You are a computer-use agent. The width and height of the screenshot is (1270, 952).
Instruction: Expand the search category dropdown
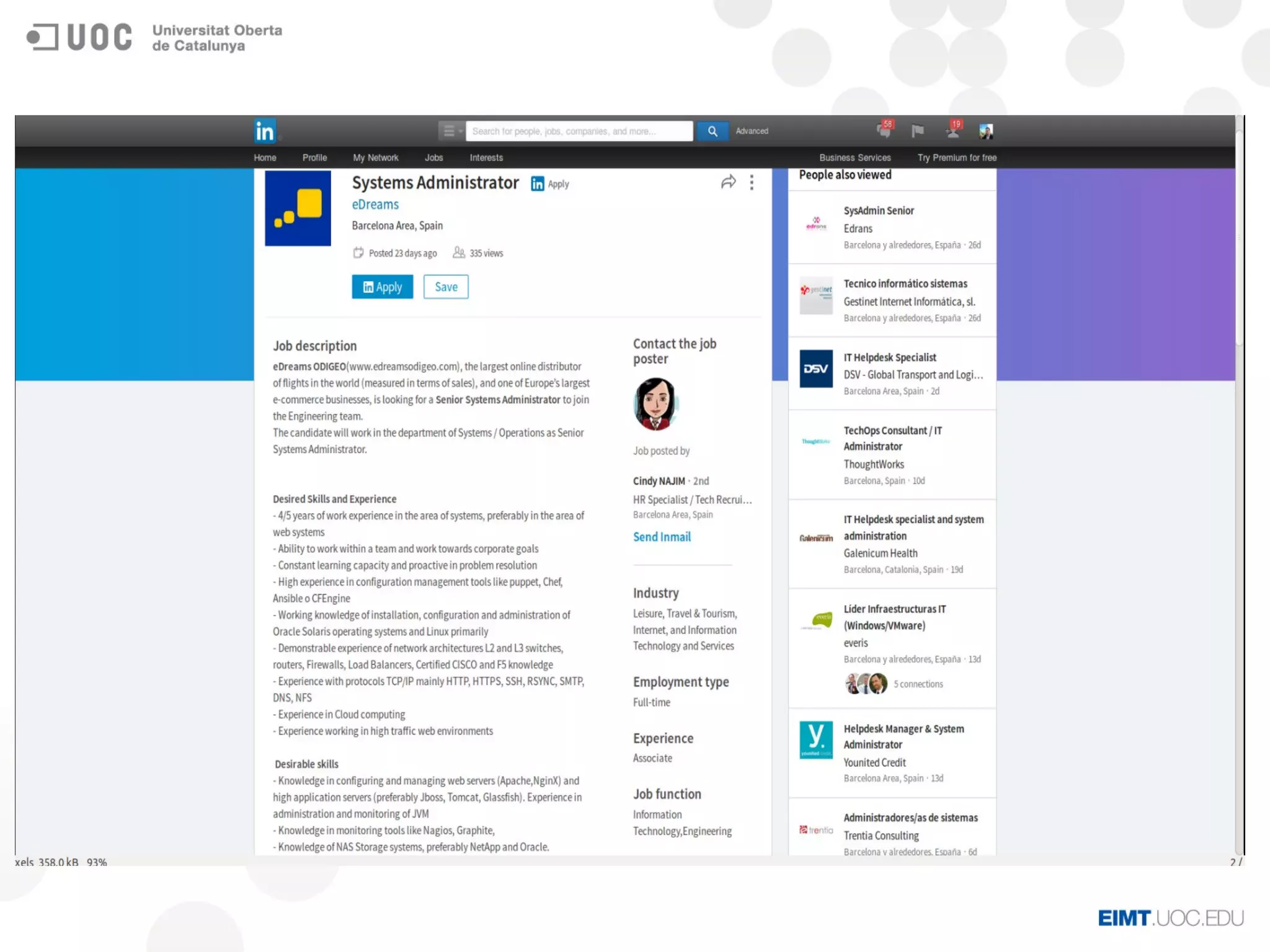coord(451,131)
